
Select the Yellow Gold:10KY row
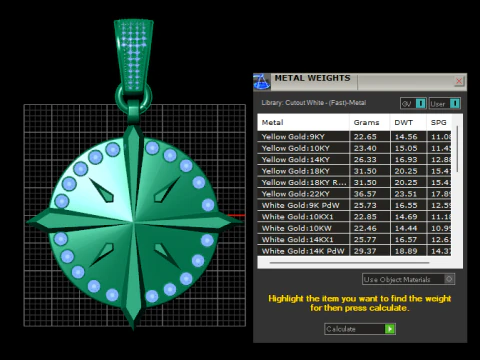tap(354, 148)
